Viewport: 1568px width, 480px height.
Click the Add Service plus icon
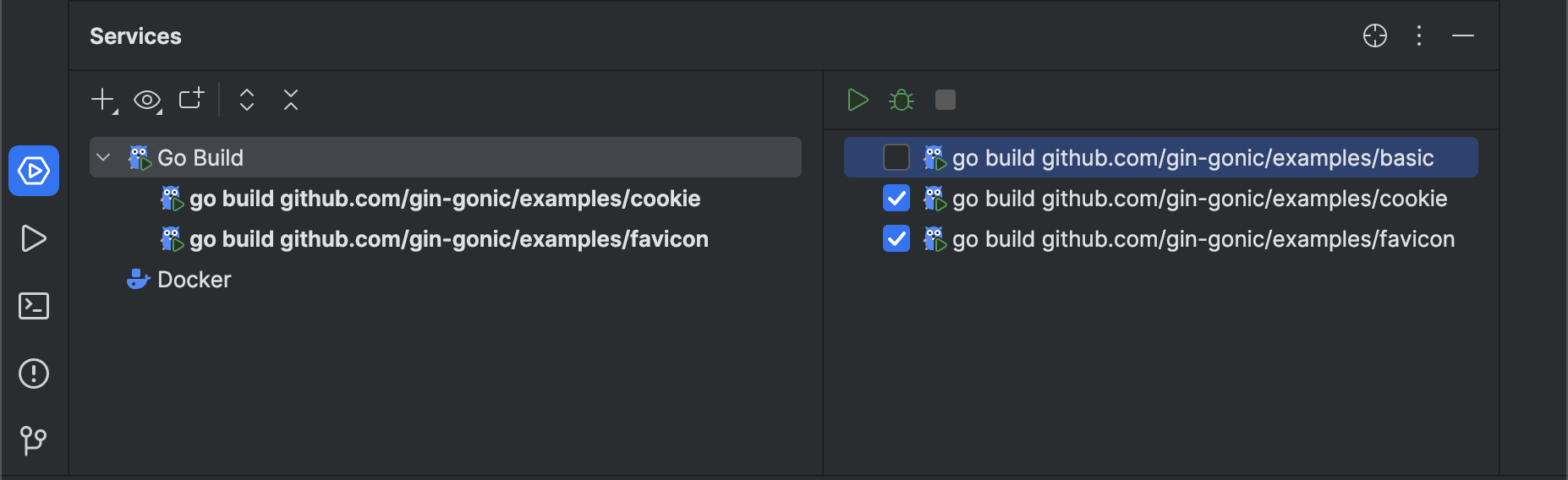pyautogui.click(x=102, y=100)
